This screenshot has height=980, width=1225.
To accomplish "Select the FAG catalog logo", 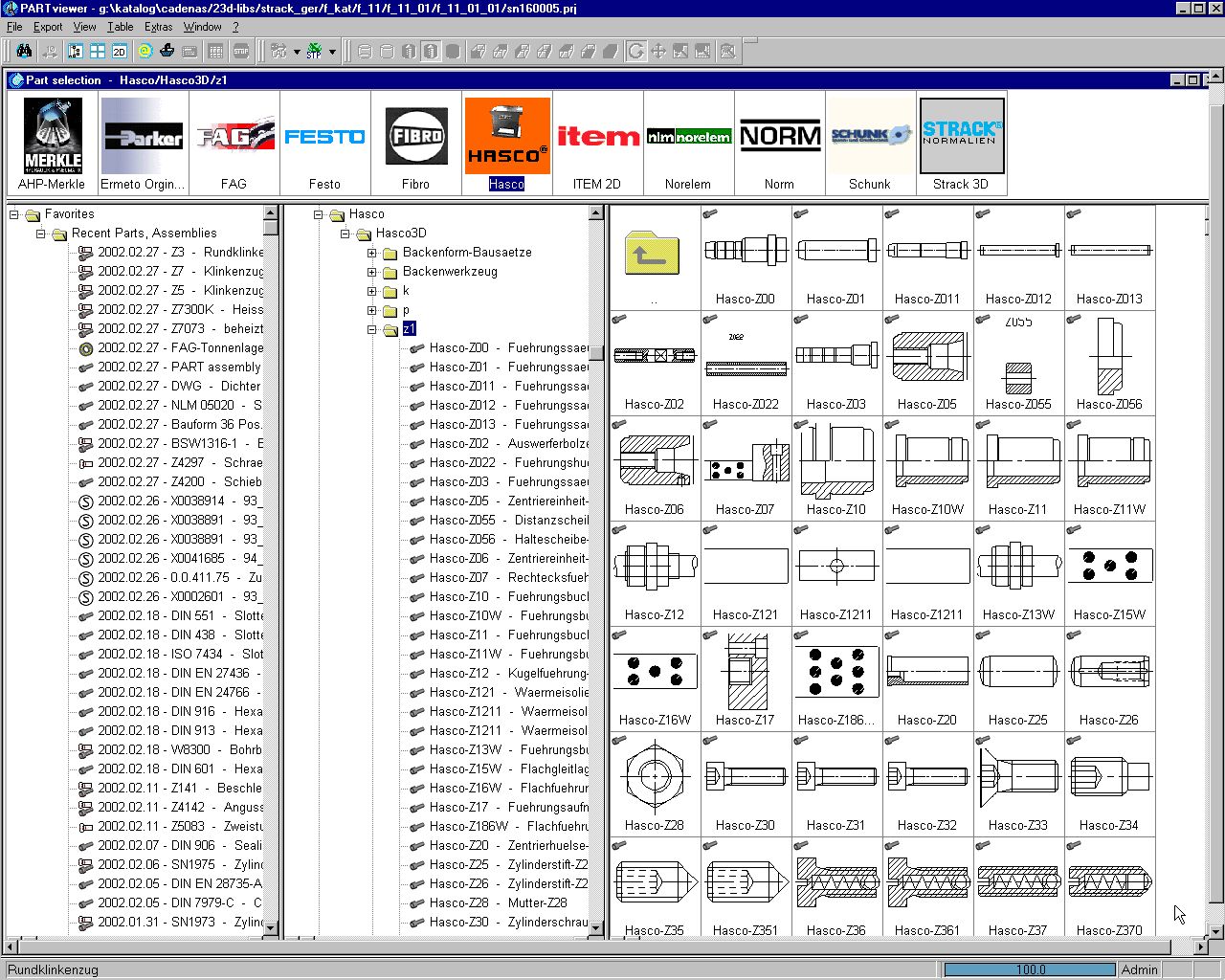I will click(234, 143).
